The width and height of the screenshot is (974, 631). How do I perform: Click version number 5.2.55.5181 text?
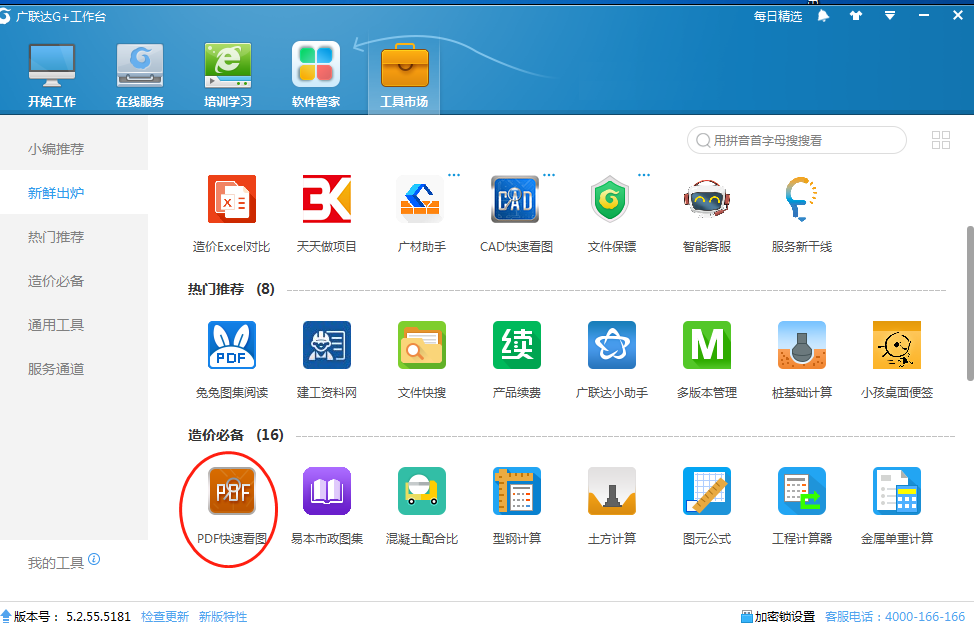[98, 617]
